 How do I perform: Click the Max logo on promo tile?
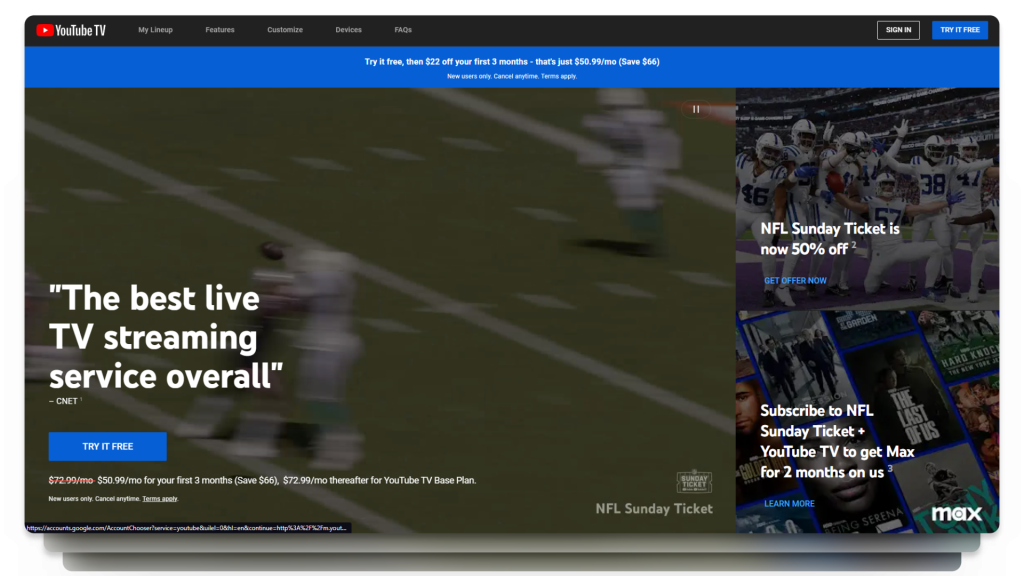[x=956, y=513]
